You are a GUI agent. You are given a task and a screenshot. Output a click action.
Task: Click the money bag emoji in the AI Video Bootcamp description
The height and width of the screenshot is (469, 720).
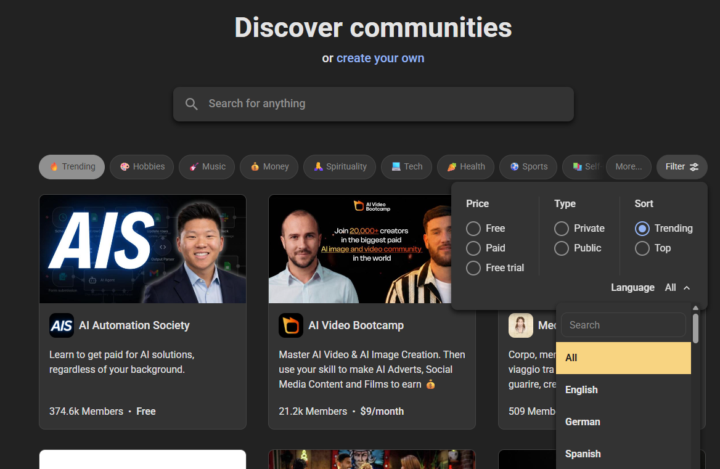pyautogui.click(x=431, y=384)
